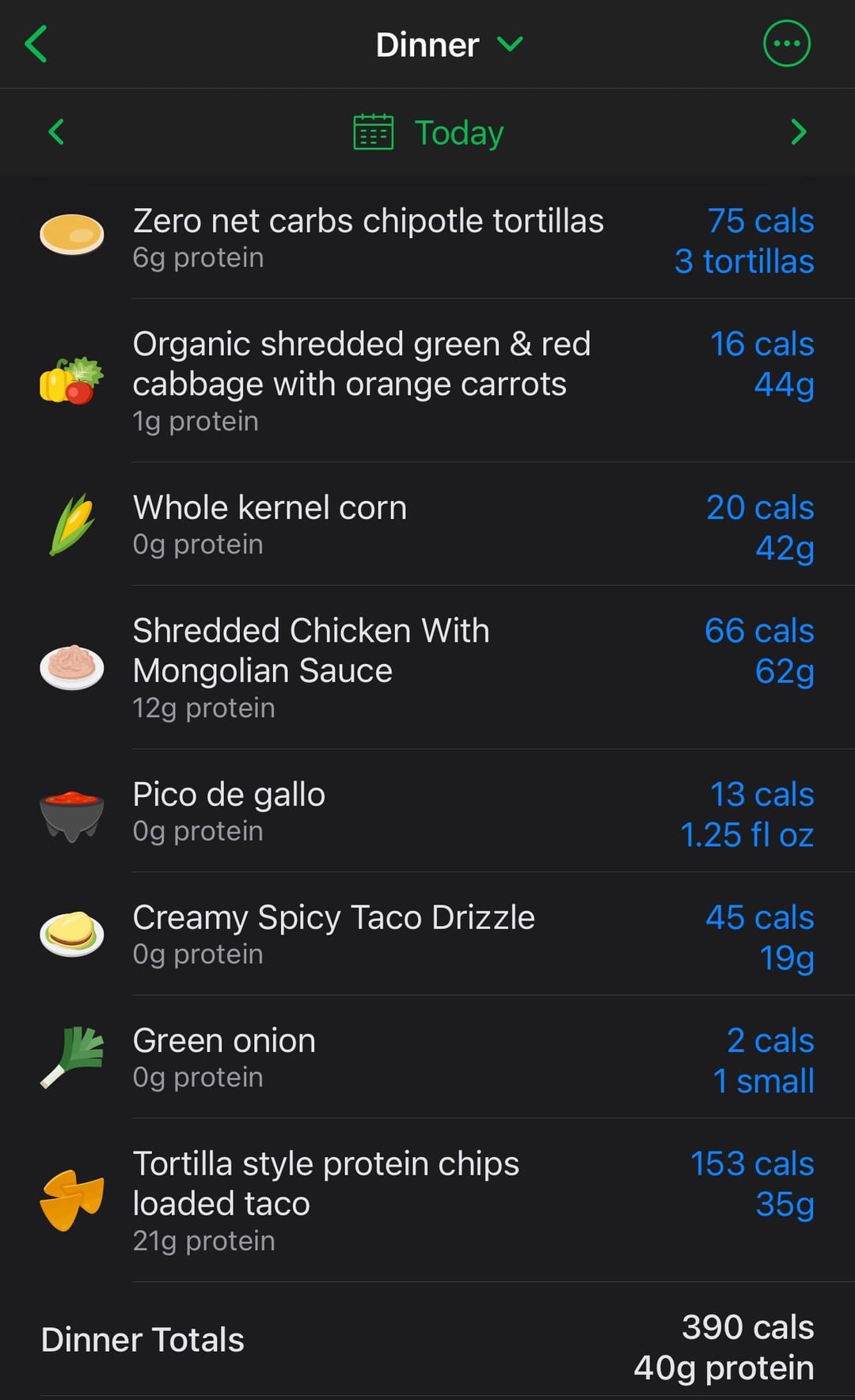Open the calendar date picker icon
Screen dimensions: 855x1400
[x=373, y=132]
